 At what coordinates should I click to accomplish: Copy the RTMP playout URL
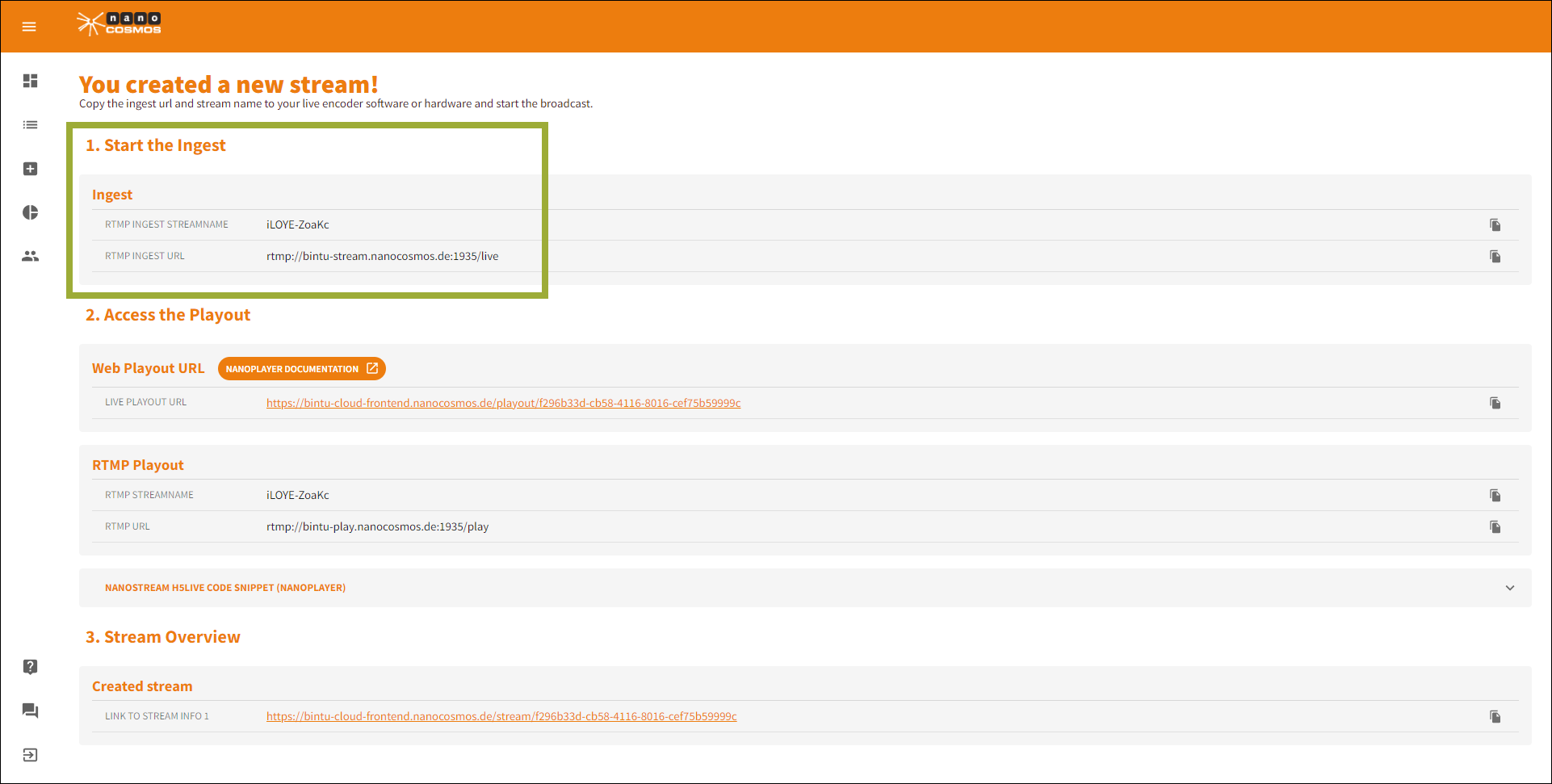coord(1495,527)
